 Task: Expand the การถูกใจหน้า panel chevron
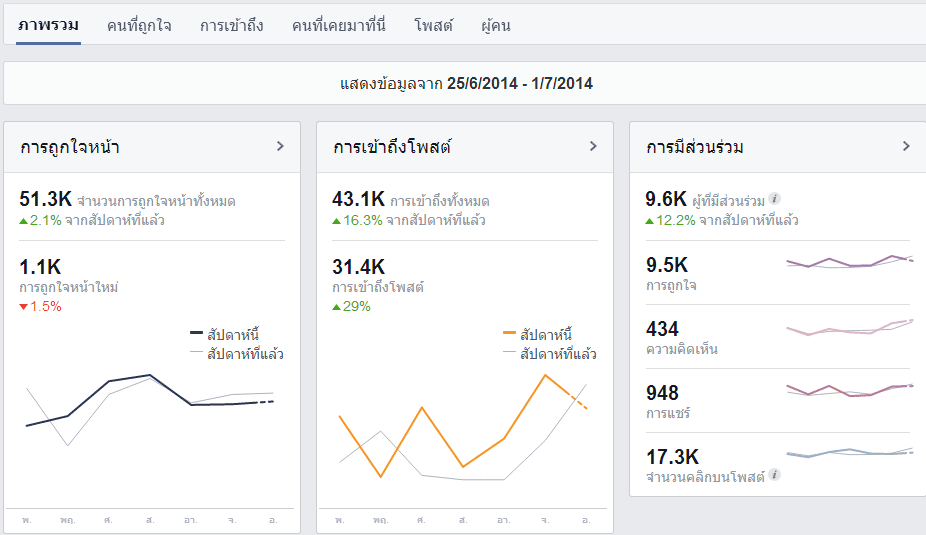pyautogui.click(x=281, y=146)
